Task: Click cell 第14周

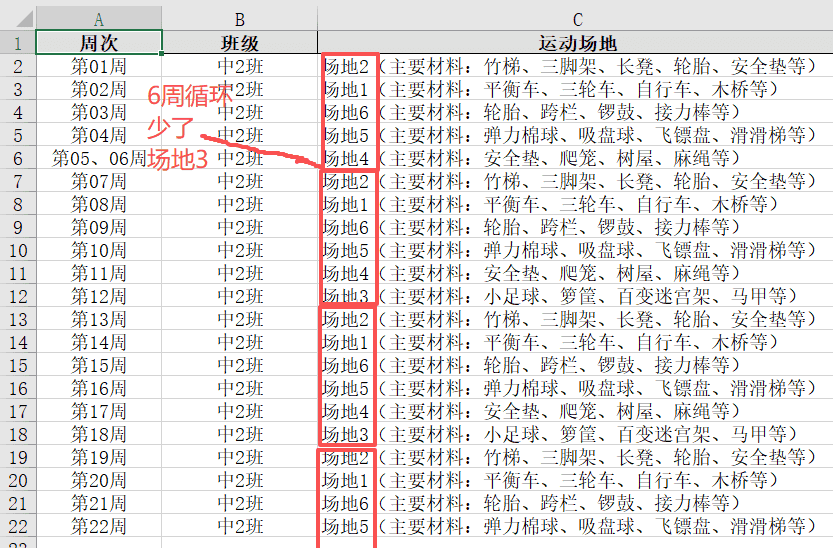Action: pyautogui.click(x=99, y=342)
